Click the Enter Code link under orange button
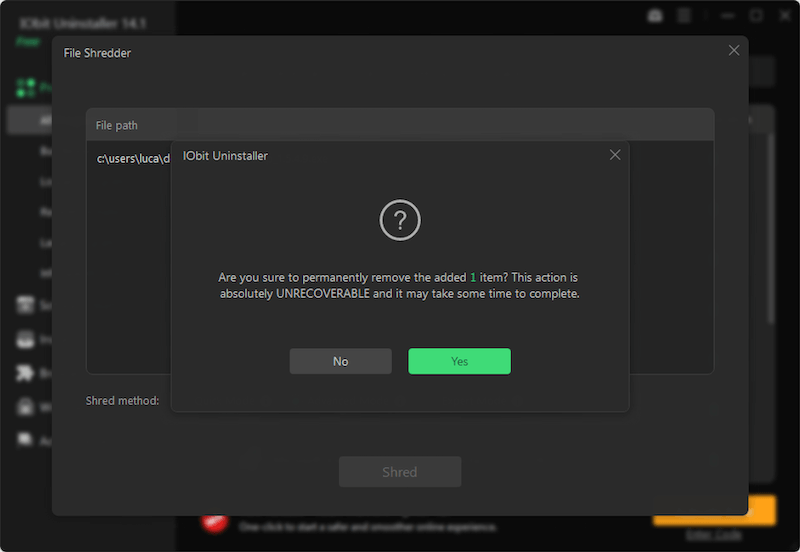 click(x=714, y=535)
